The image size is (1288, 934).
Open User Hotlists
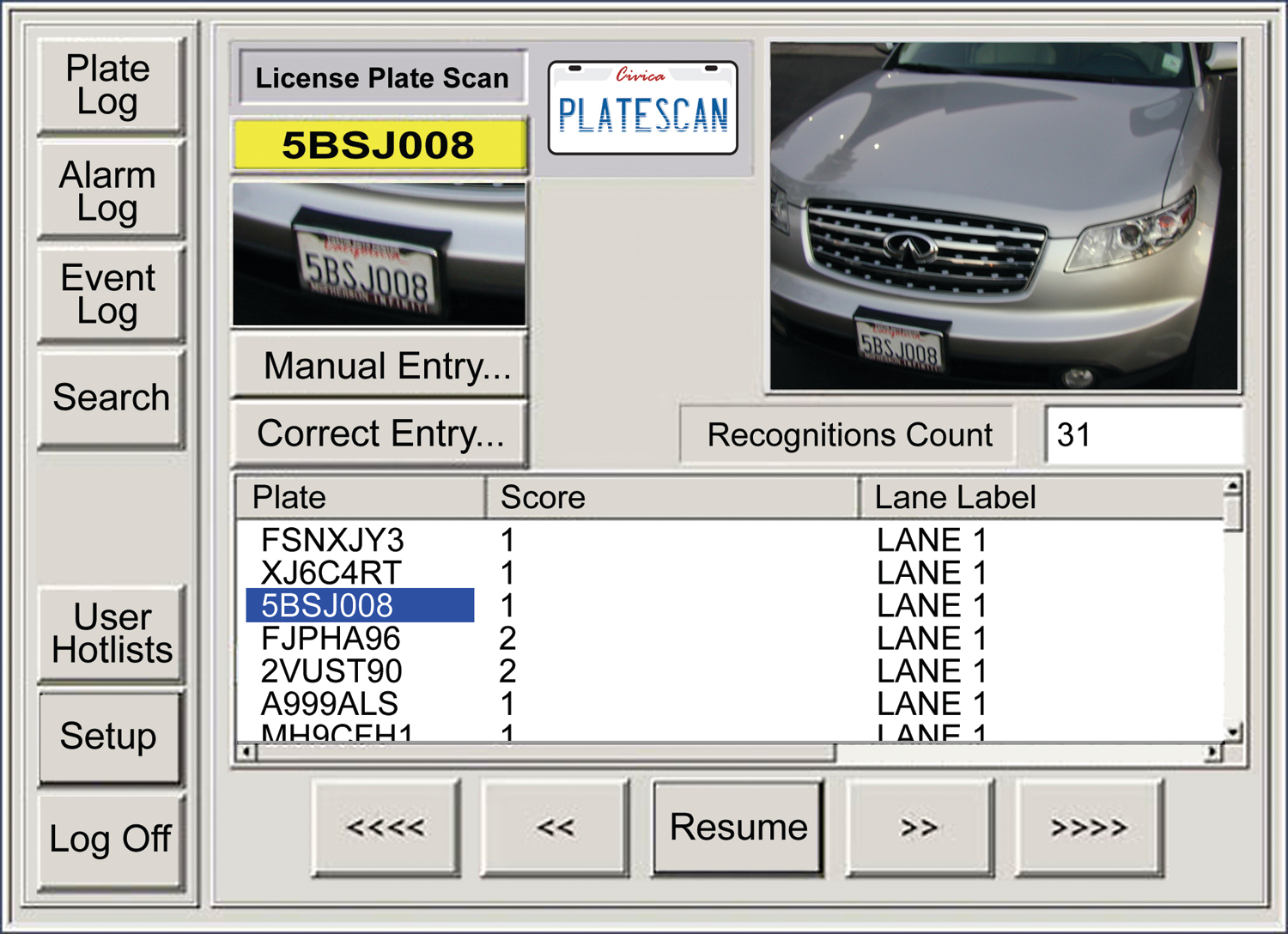[x=111, y=634]
